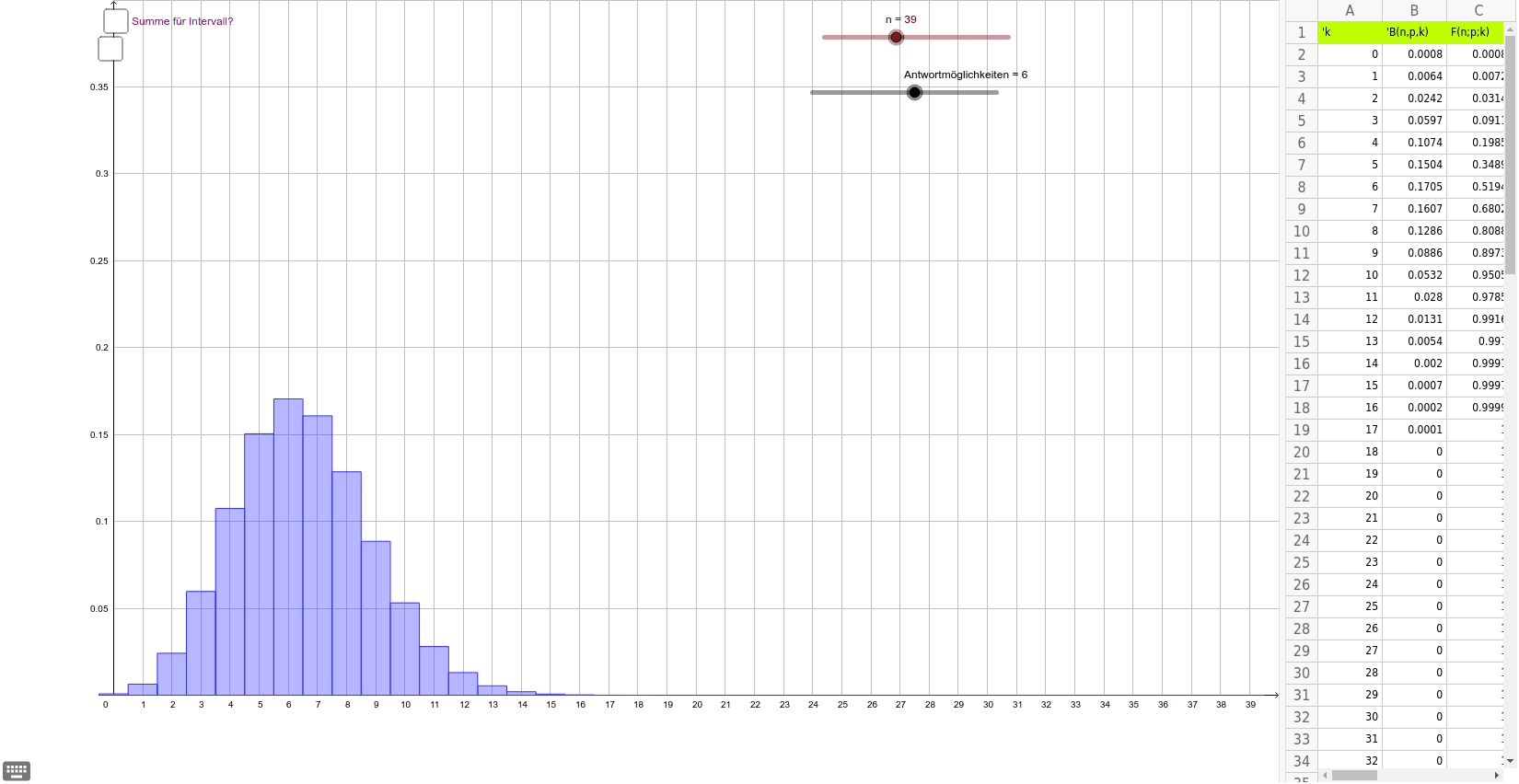Select cell with value 0.0008 in column B
Viewport: 1519px width, 784px height.
click(1414, 54)
